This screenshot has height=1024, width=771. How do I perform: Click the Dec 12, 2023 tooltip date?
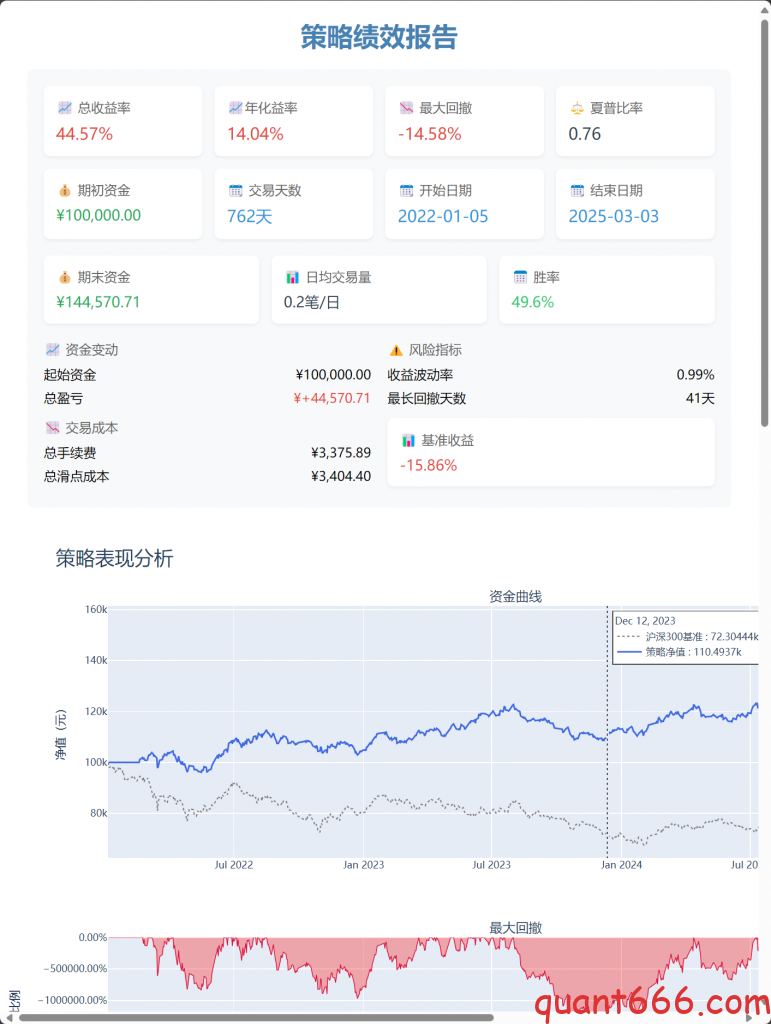[645, 620]
